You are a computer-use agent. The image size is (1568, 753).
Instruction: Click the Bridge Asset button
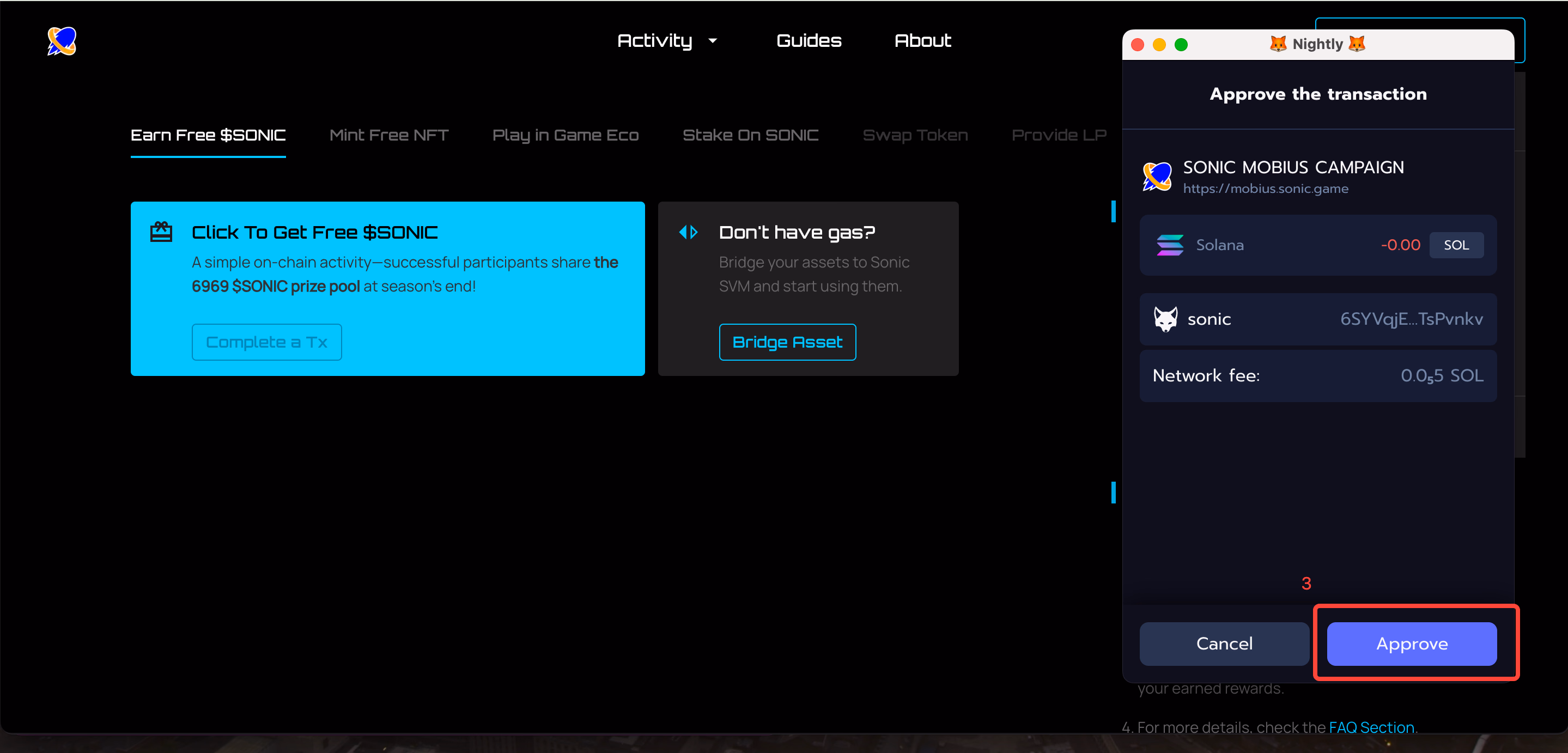[787, 342]
